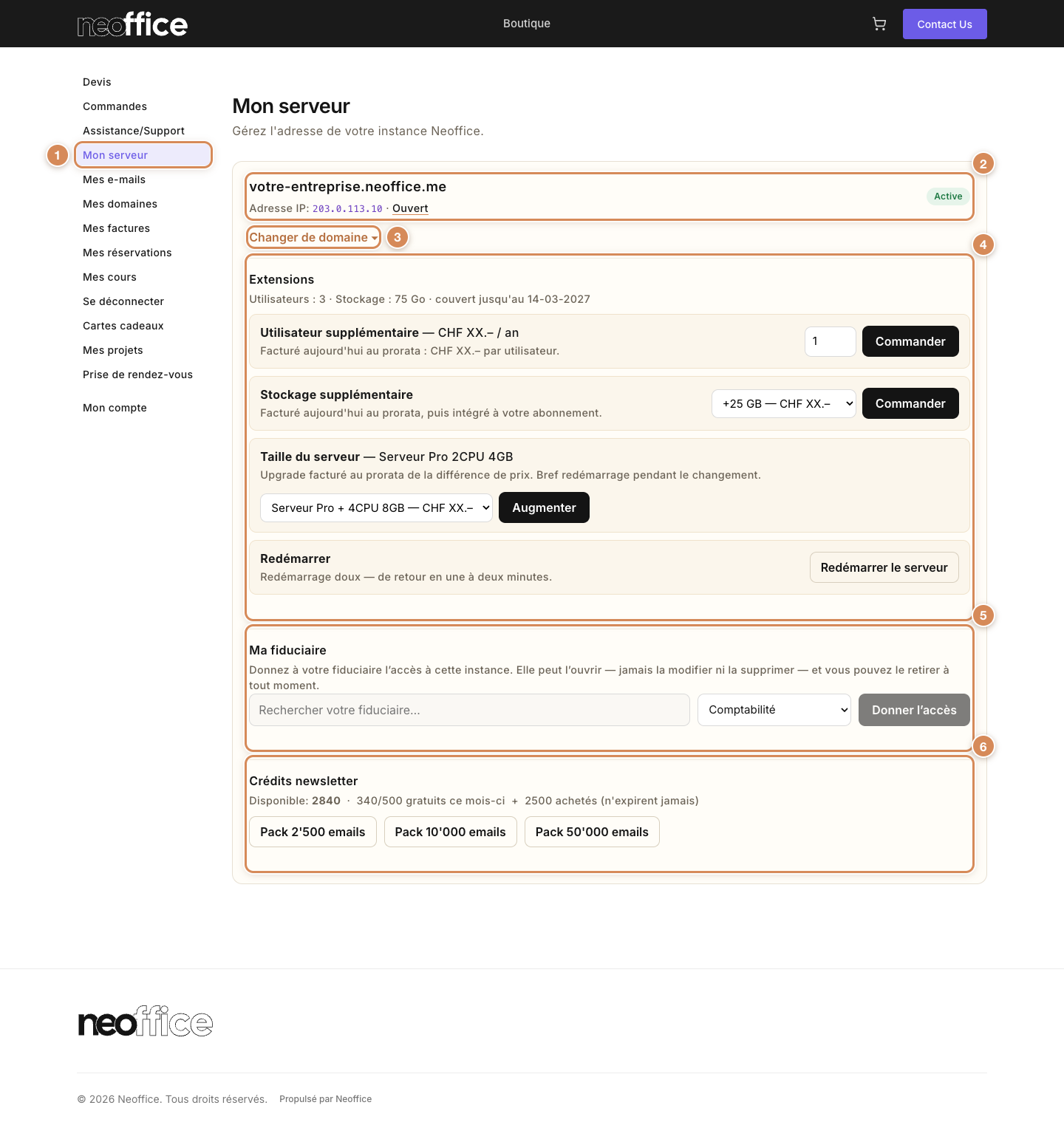This screenshot has width=1064, height=1125.
Task: Click the Ouvert link beside IP address
Action: [410, 208]
